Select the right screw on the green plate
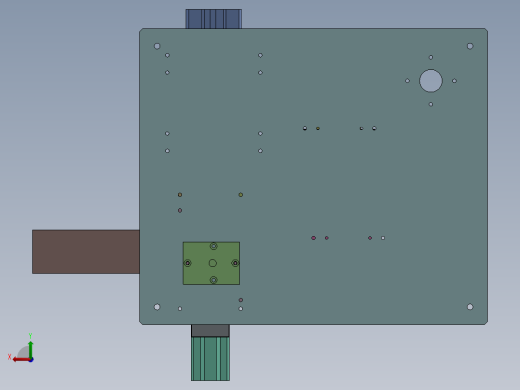Screen dimensions: 520x390 point(235,263)
